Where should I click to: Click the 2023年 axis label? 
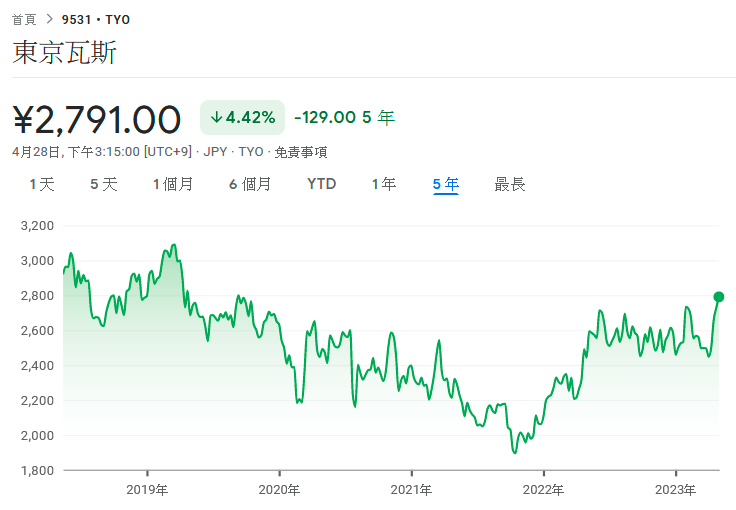(675, 490)
